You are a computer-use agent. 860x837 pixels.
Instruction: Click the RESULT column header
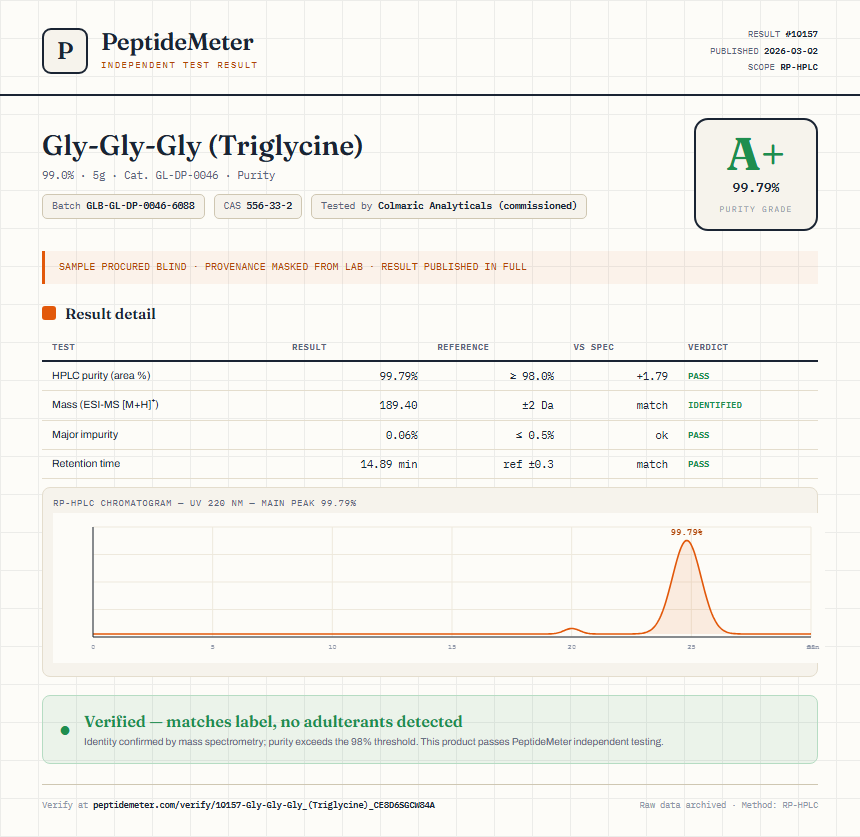click(309, 347)
